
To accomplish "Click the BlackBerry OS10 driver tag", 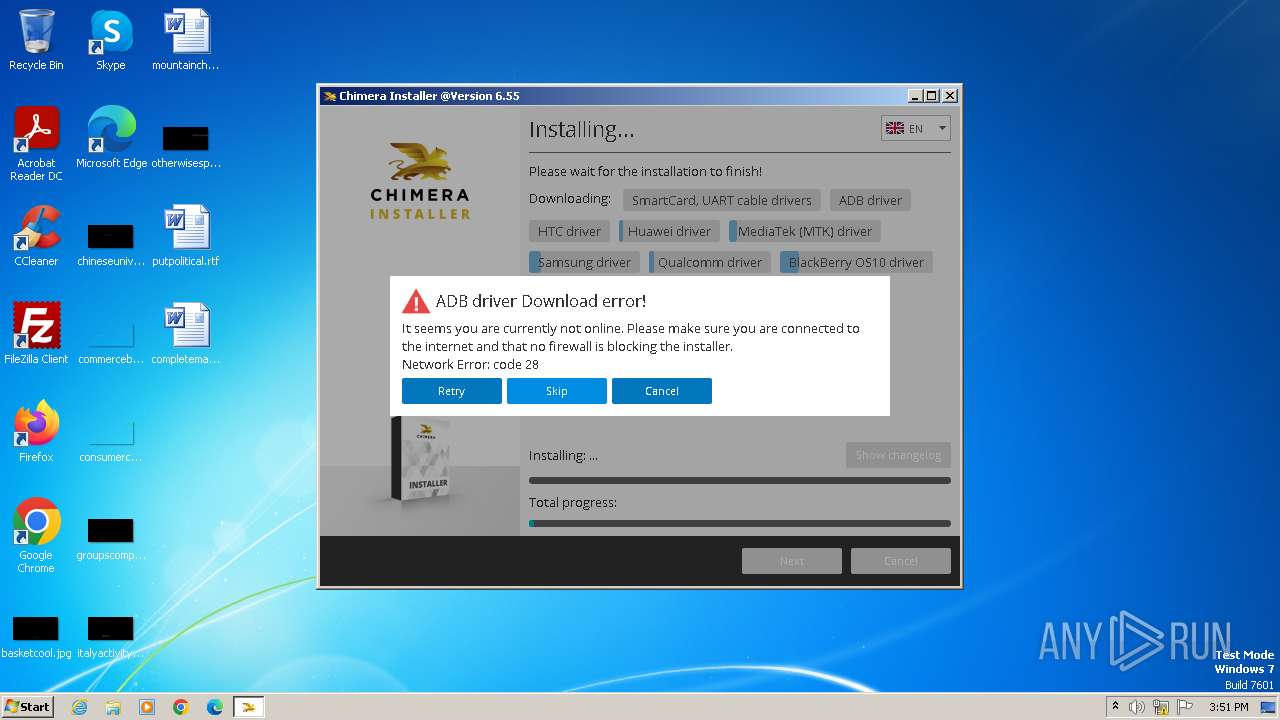I will coord(855,262).
